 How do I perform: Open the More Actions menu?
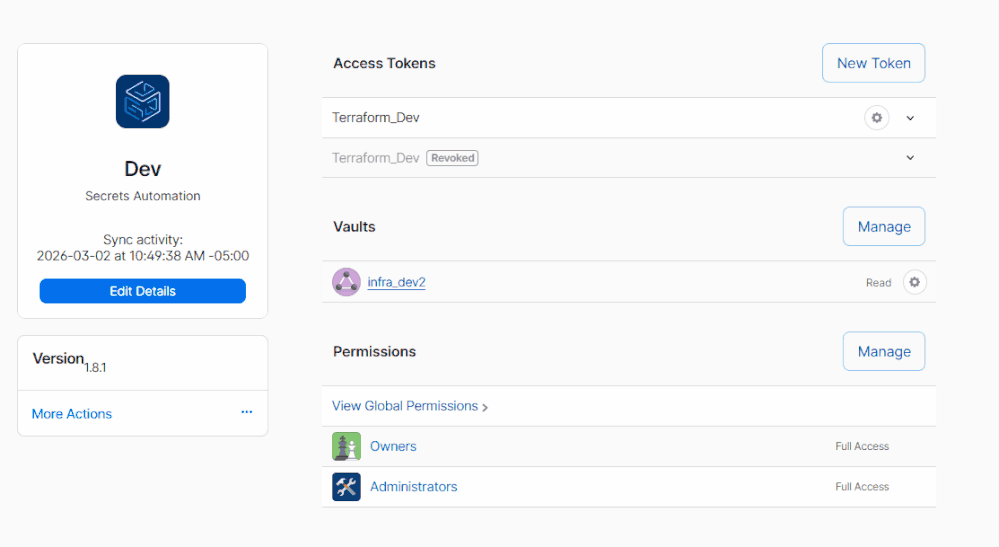[72, 414]
